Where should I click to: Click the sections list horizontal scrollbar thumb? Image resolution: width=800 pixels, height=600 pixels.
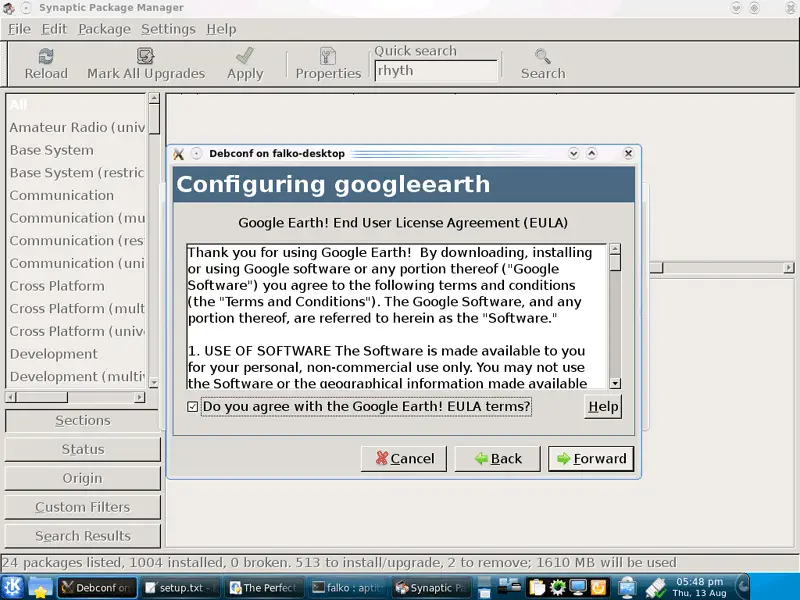42,397
